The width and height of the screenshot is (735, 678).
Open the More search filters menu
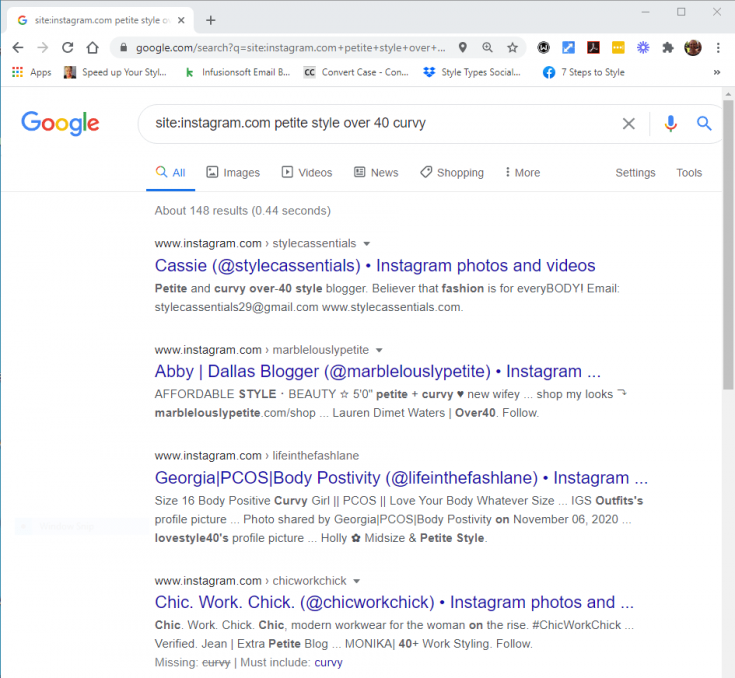(522, 172)
